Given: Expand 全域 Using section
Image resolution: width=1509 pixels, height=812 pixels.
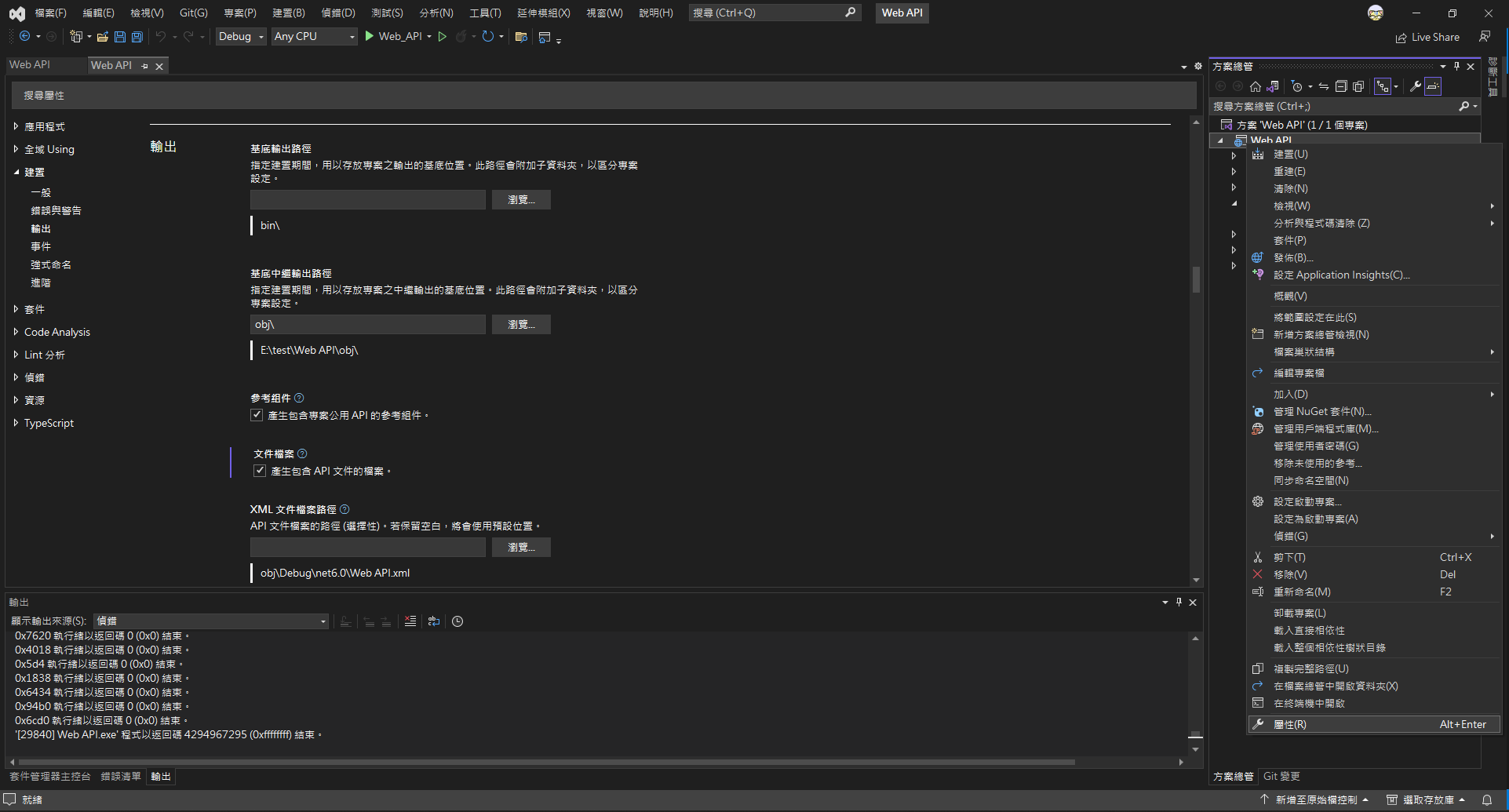Looking at the screenshot, I should point(16,149).
